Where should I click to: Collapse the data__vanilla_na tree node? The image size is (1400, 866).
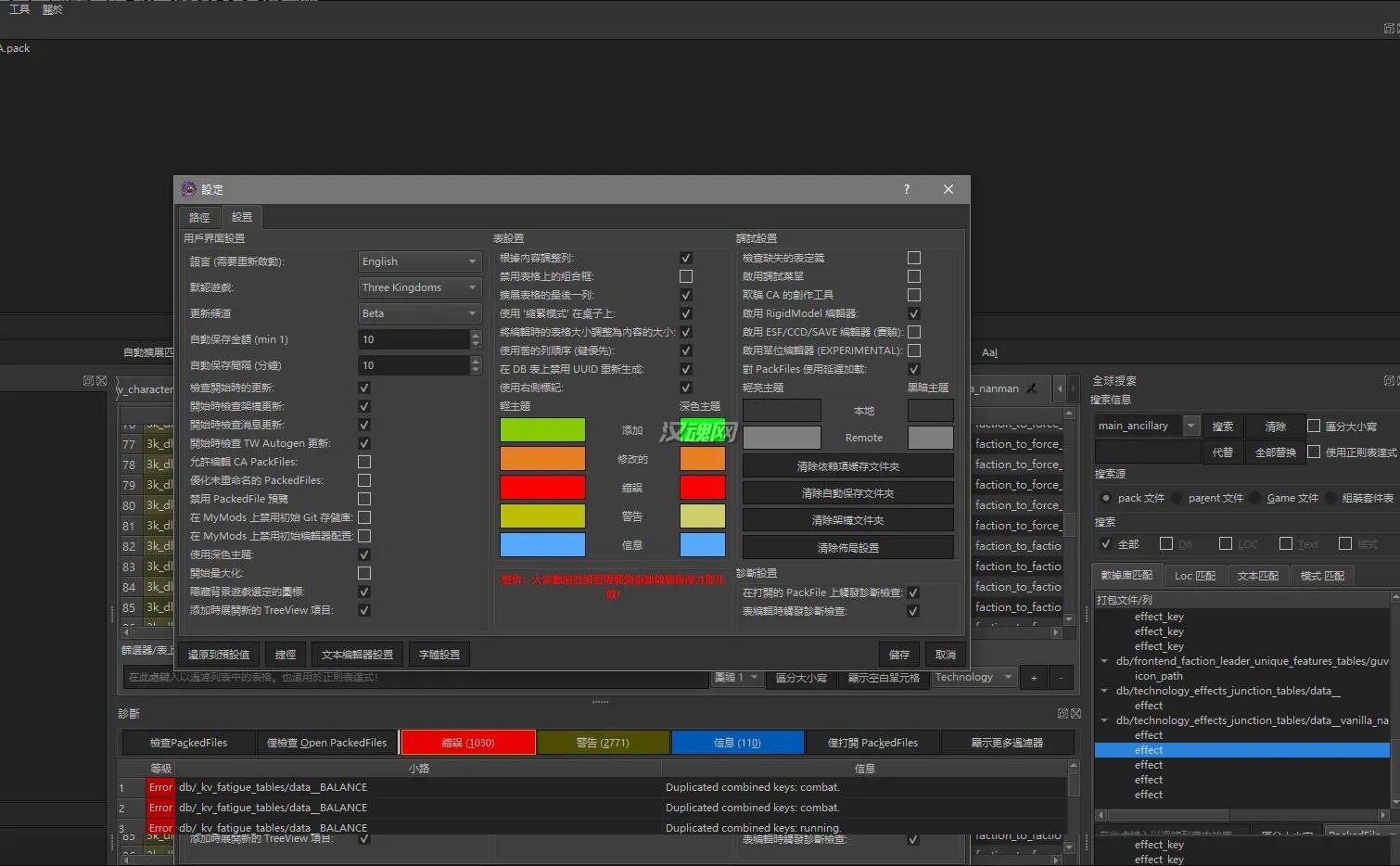pyautogui.click(x=1104, y=720)
